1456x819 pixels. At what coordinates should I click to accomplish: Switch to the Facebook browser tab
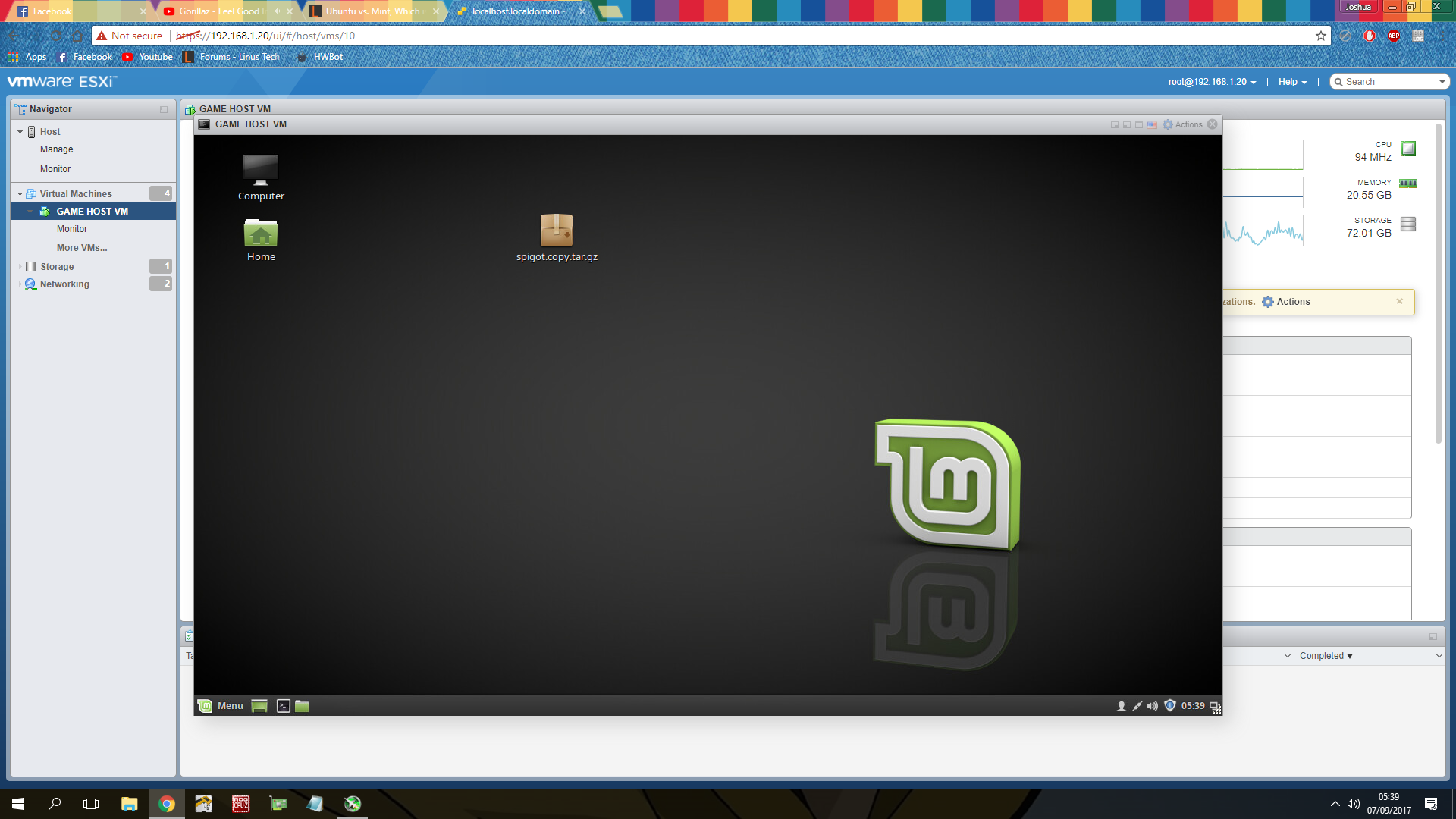click(x=80, y=11)
